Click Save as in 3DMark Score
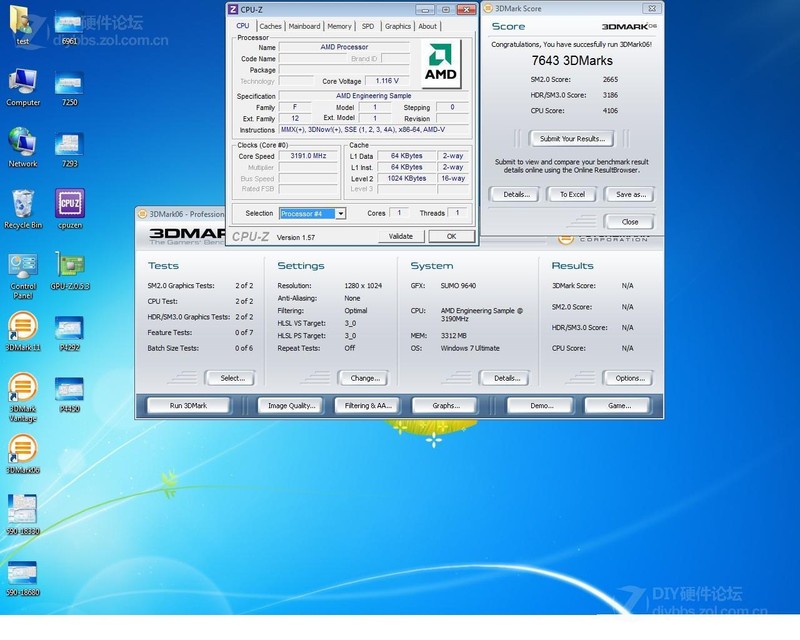 pyautogui.click(x=631, y=194)
